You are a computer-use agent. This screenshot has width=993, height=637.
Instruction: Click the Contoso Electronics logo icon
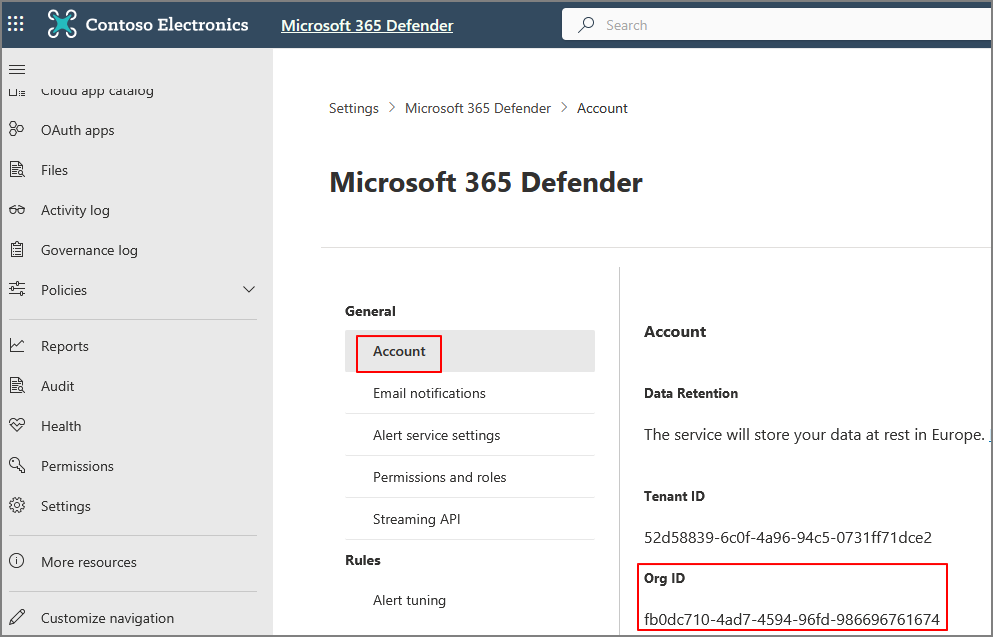(x=62, y=24)
